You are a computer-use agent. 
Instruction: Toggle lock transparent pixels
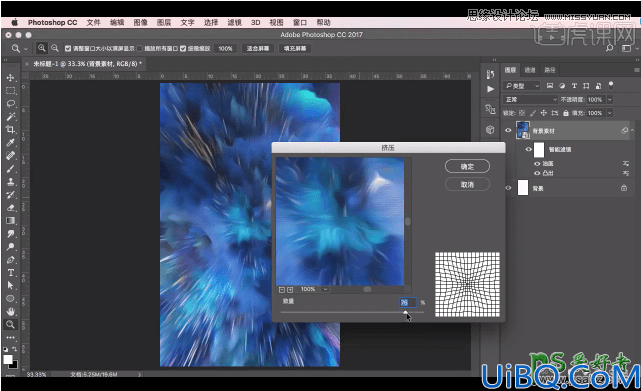tap(522, 113)
